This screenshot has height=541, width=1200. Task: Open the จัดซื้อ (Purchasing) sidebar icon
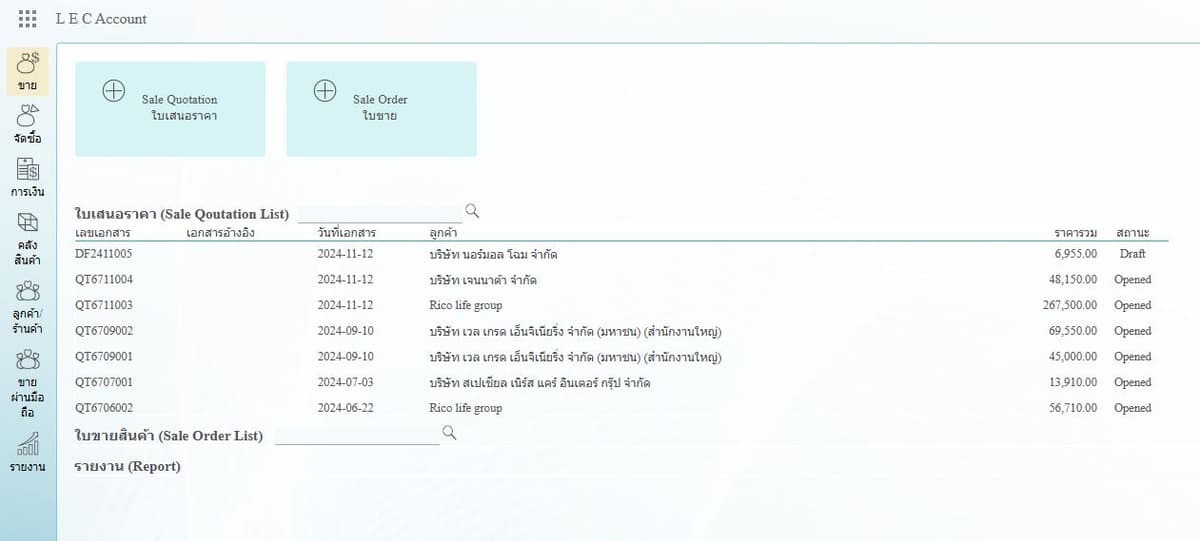[x=28, y=124]
